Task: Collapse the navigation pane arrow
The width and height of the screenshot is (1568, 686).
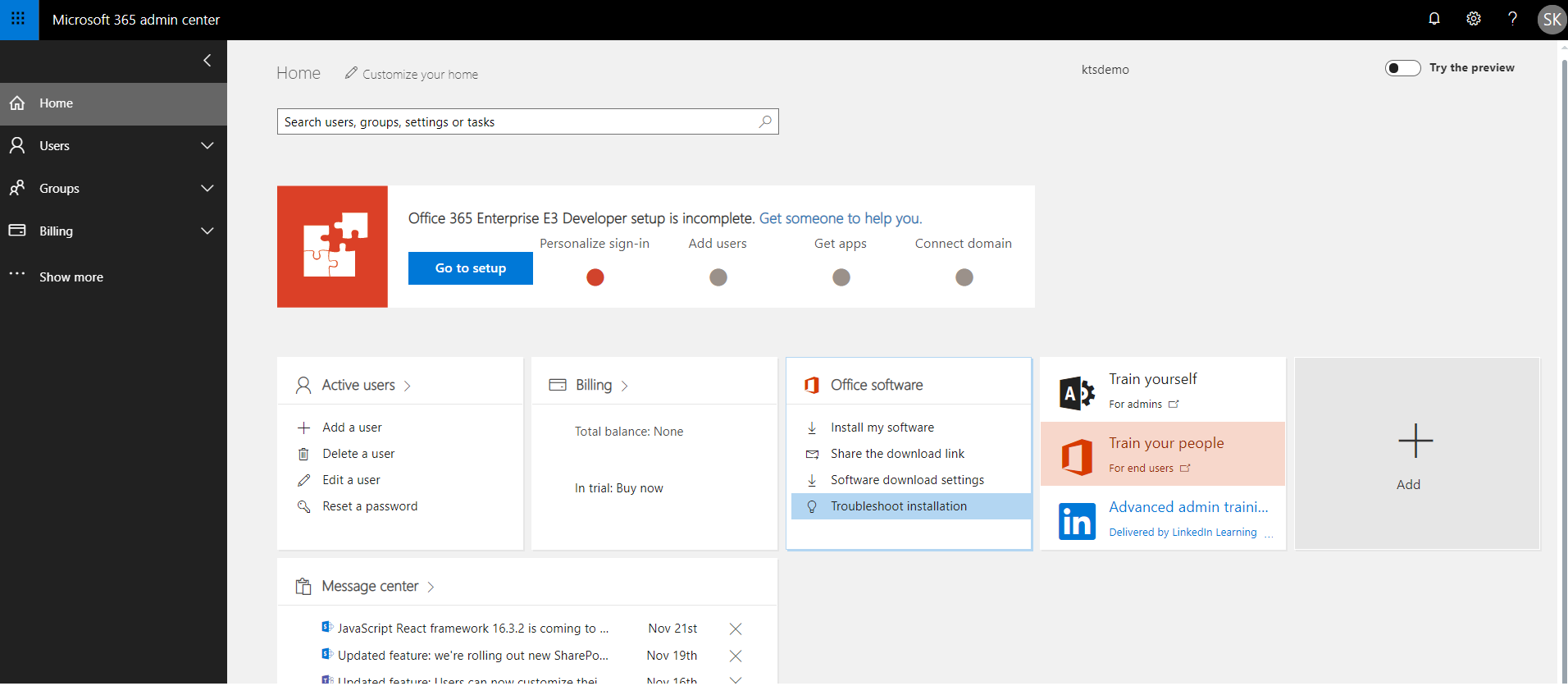Action: [207, 60]
